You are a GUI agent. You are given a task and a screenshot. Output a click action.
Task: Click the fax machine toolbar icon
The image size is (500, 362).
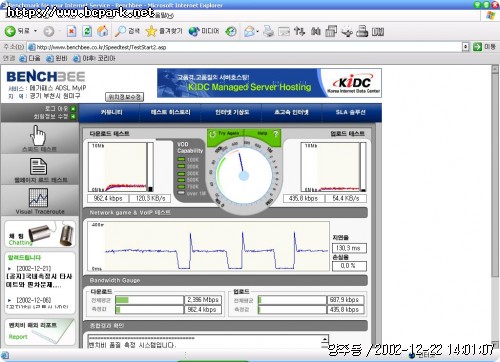(x=362, y=31)
